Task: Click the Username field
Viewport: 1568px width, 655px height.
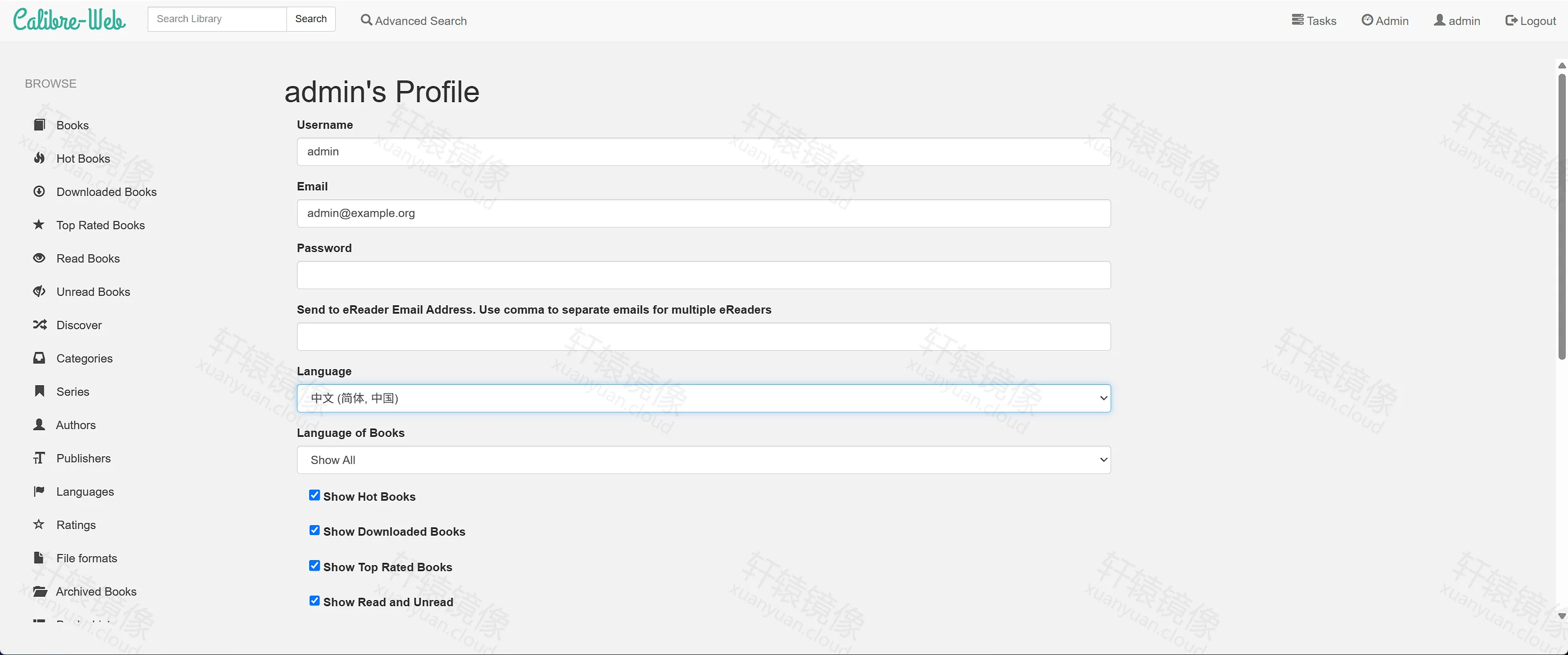Action: click(704, 152)
